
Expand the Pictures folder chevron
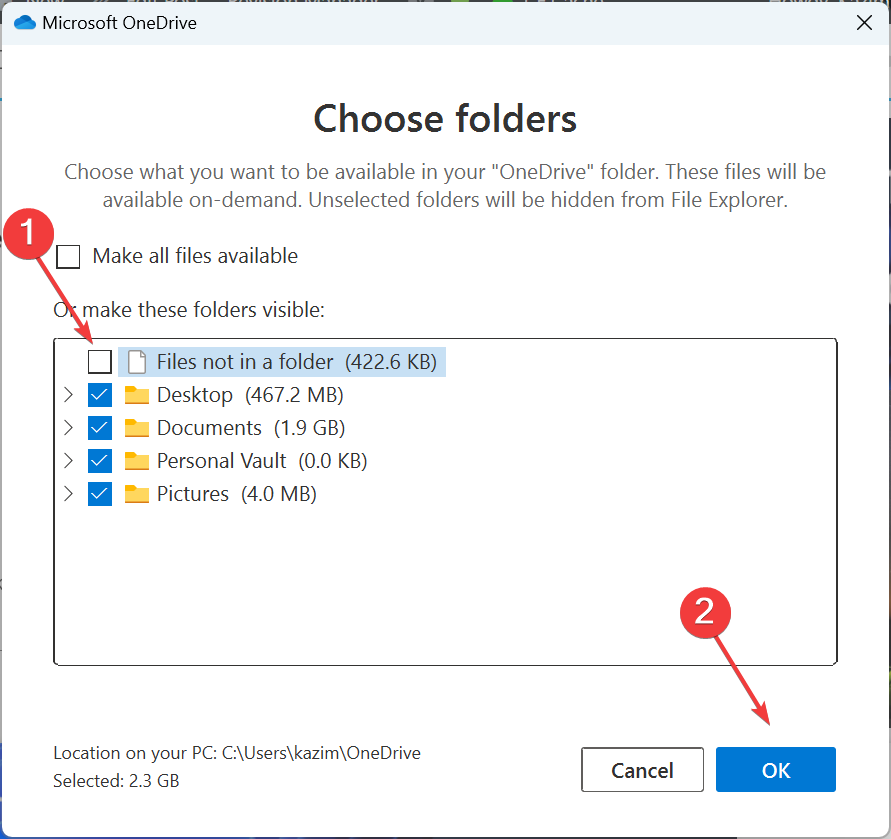(x=69, y=493)
